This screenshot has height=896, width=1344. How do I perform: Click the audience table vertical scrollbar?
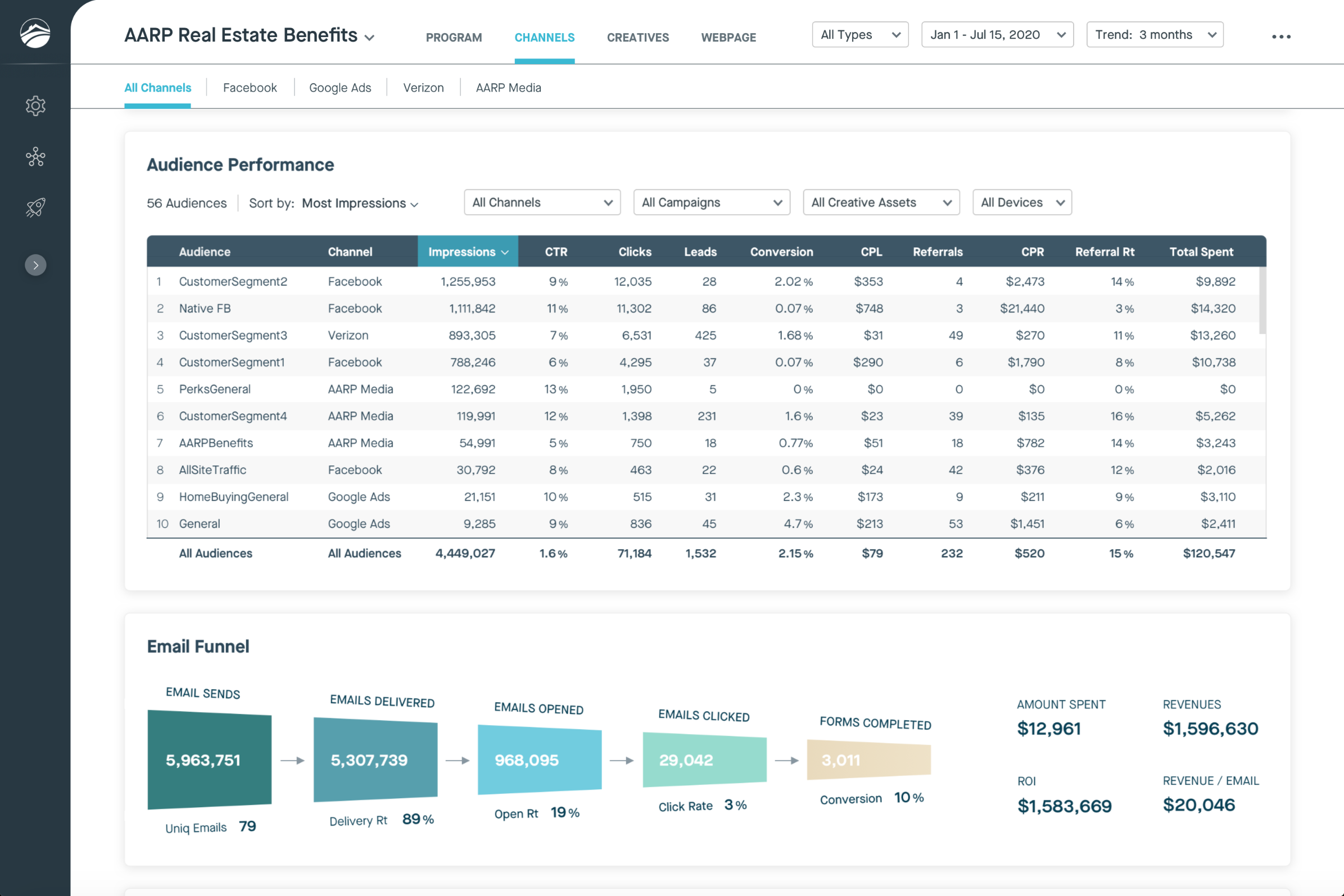click(1262, 301)
